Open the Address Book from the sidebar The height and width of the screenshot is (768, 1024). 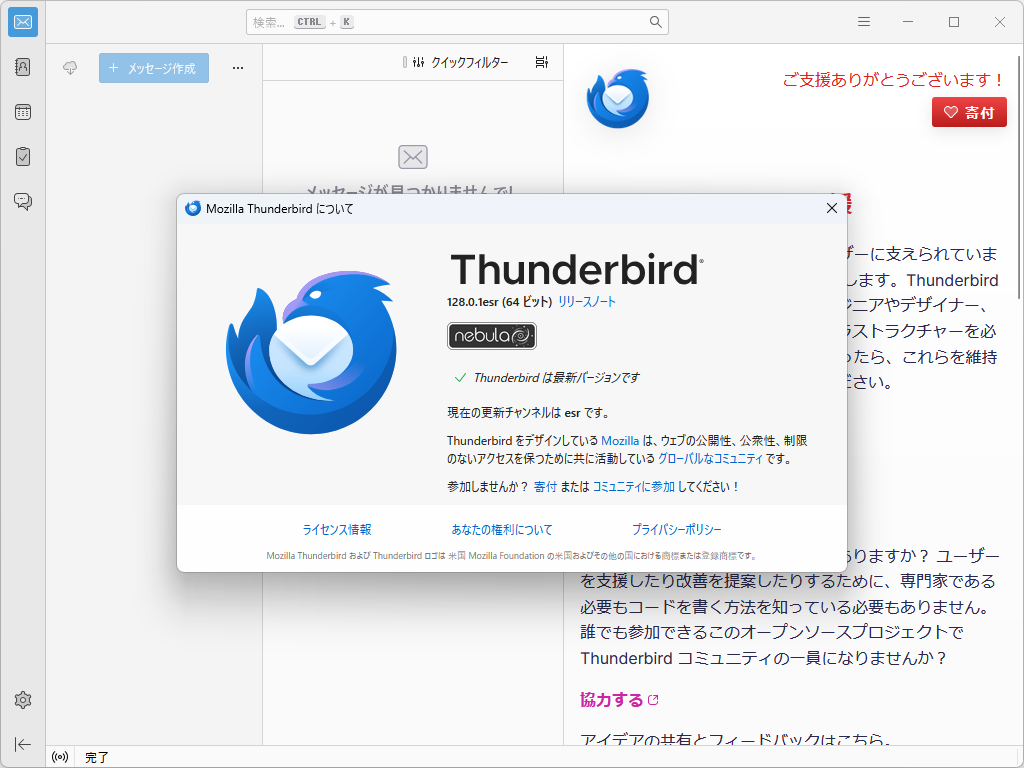[x=22, y=67]
